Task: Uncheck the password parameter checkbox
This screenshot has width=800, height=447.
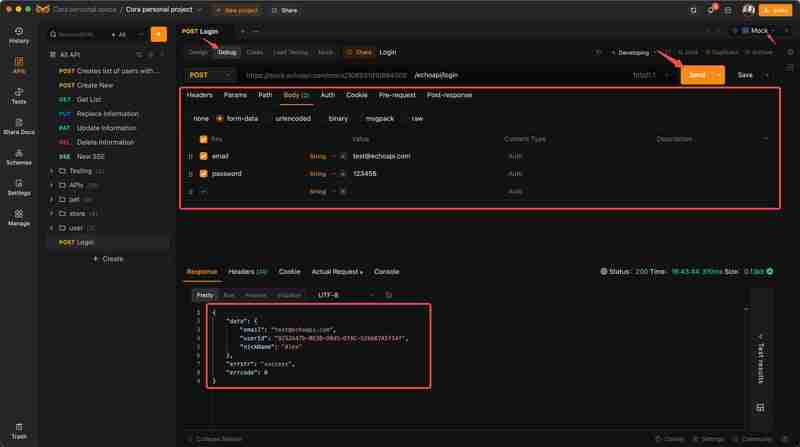Action: [204, 173]
